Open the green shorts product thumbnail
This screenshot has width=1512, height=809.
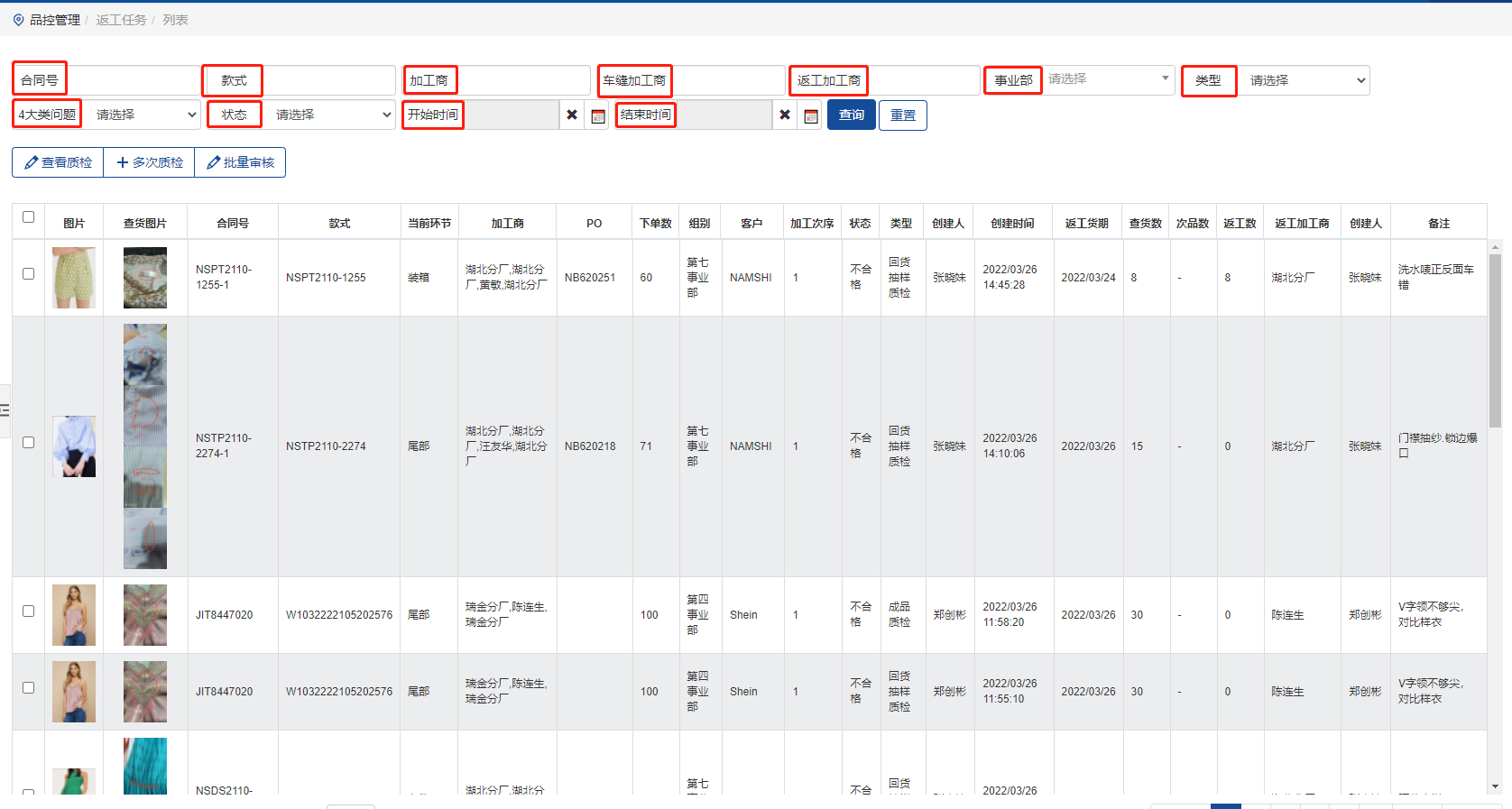[74, 278]
